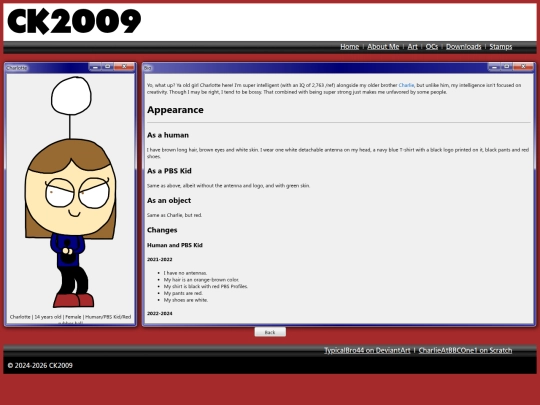Go to the Art page
Viewport: 540px width, 405px height.
[x=412, y=46]
